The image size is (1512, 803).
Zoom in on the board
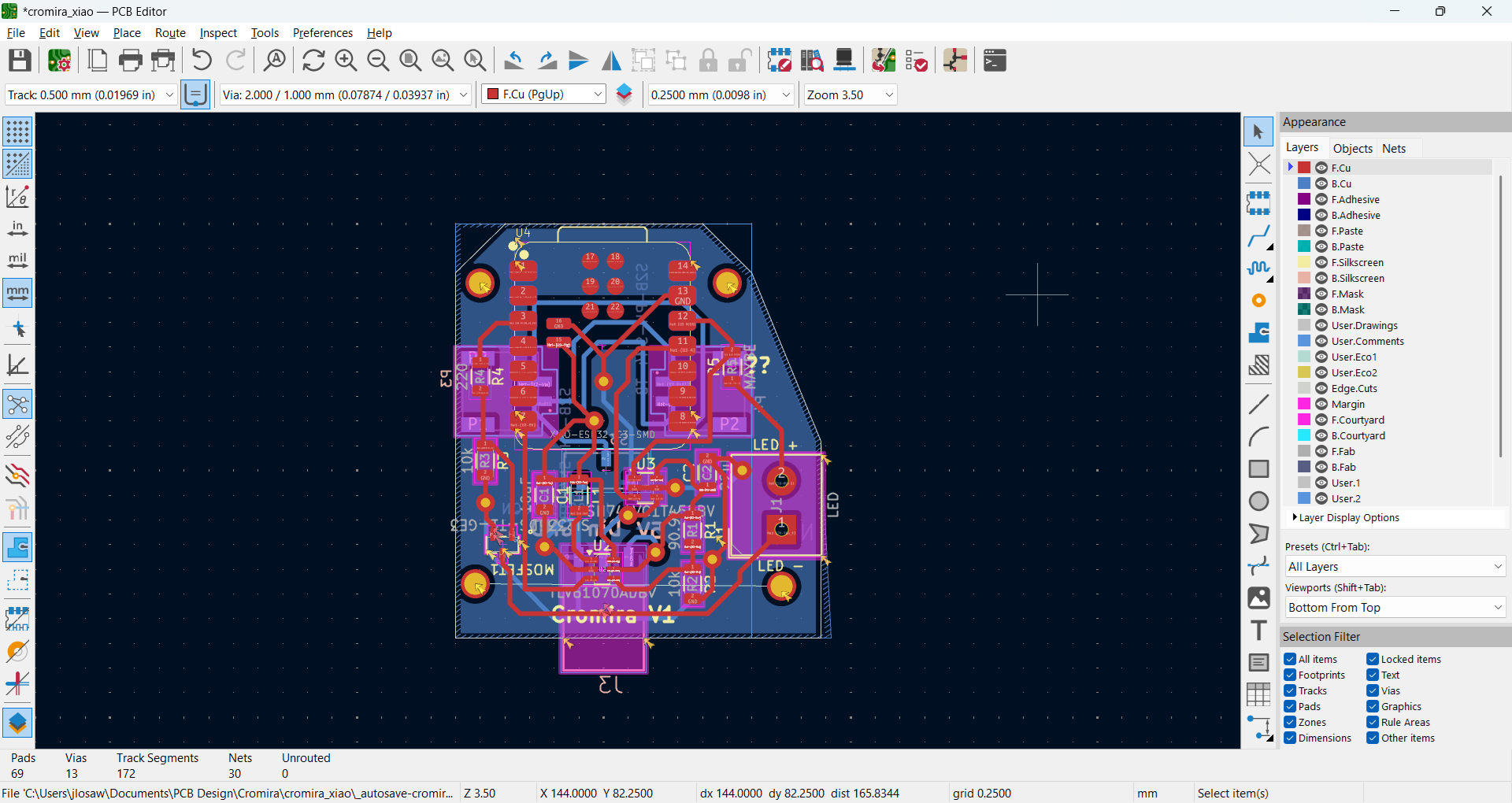pyautogui.click(x=346, y=61)
